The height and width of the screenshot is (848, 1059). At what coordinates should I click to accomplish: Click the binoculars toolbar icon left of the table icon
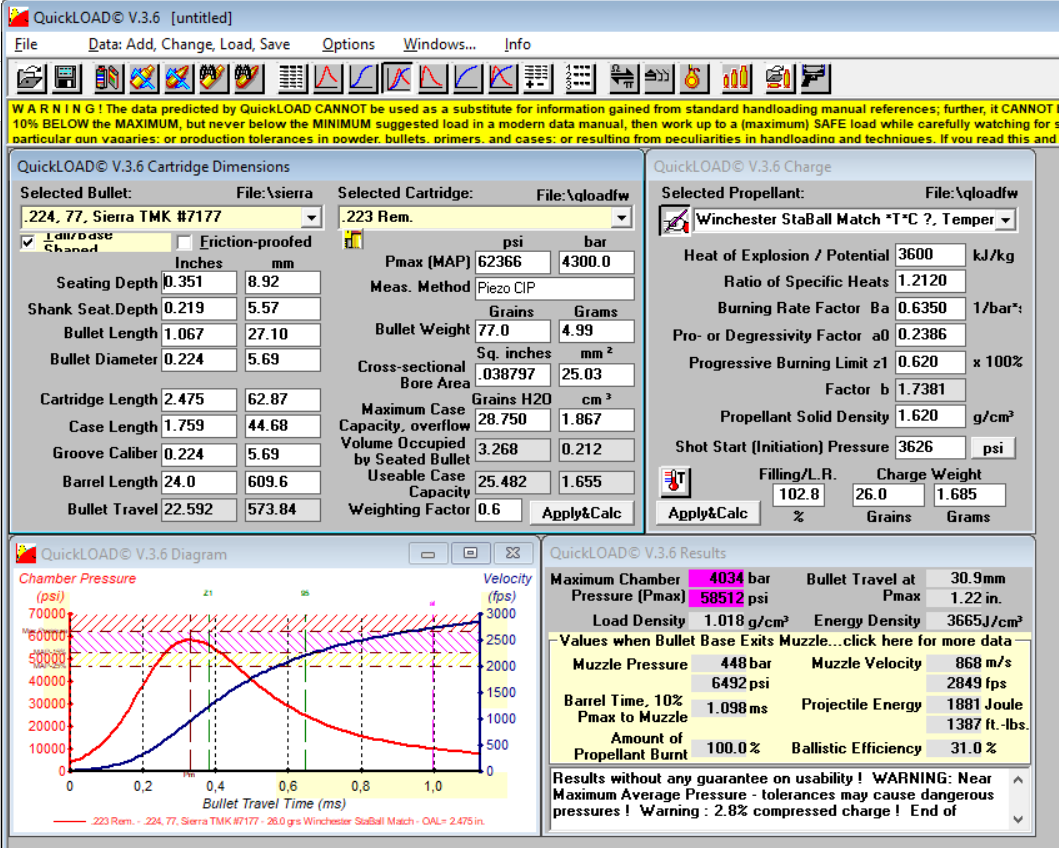249,78
